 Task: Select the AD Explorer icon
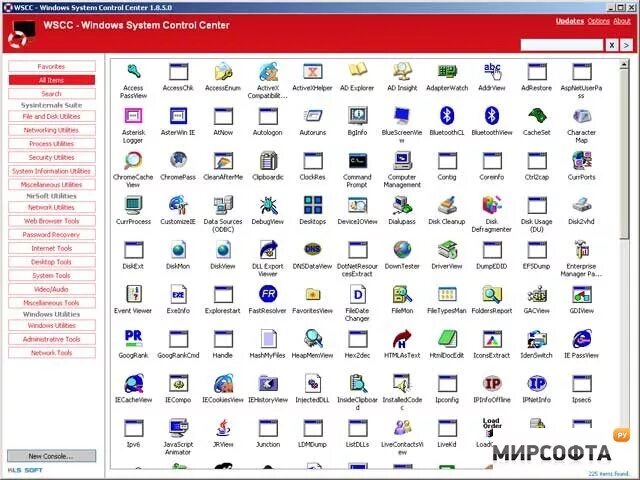pos(358,72)
